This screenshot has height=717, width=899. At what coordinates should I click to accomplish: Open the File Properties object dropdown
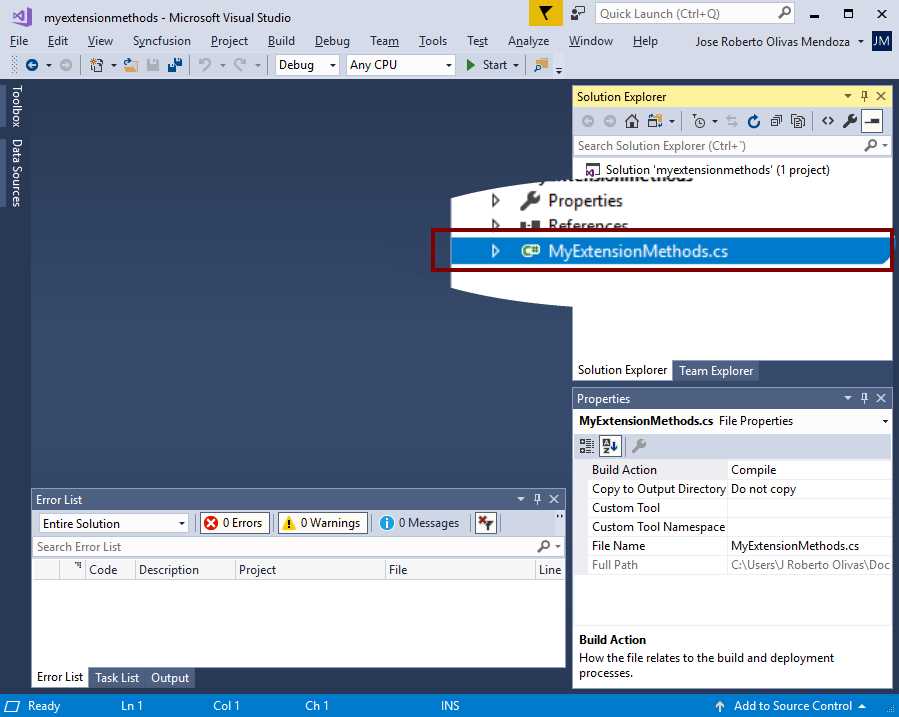pyautogui.click(x=885, y=421)
